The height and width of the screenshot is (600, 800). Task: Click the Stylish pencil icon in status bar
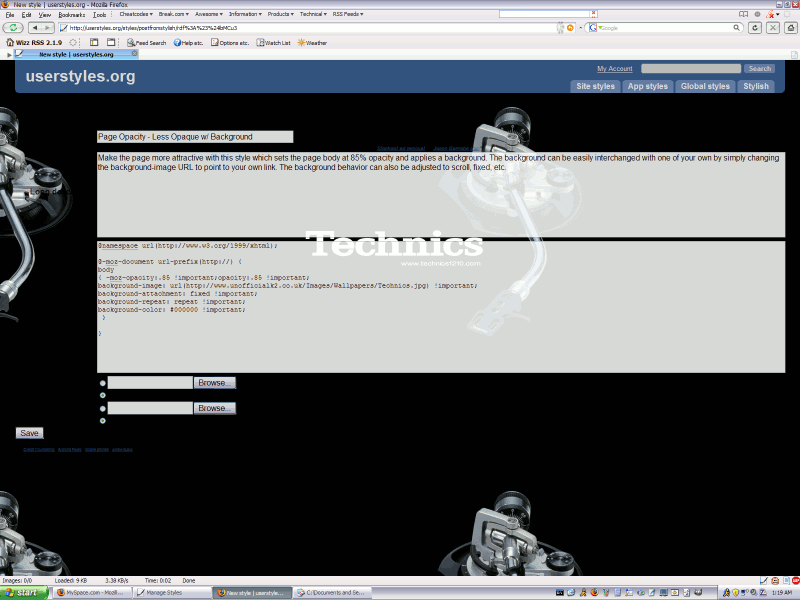tap(764, 581)
